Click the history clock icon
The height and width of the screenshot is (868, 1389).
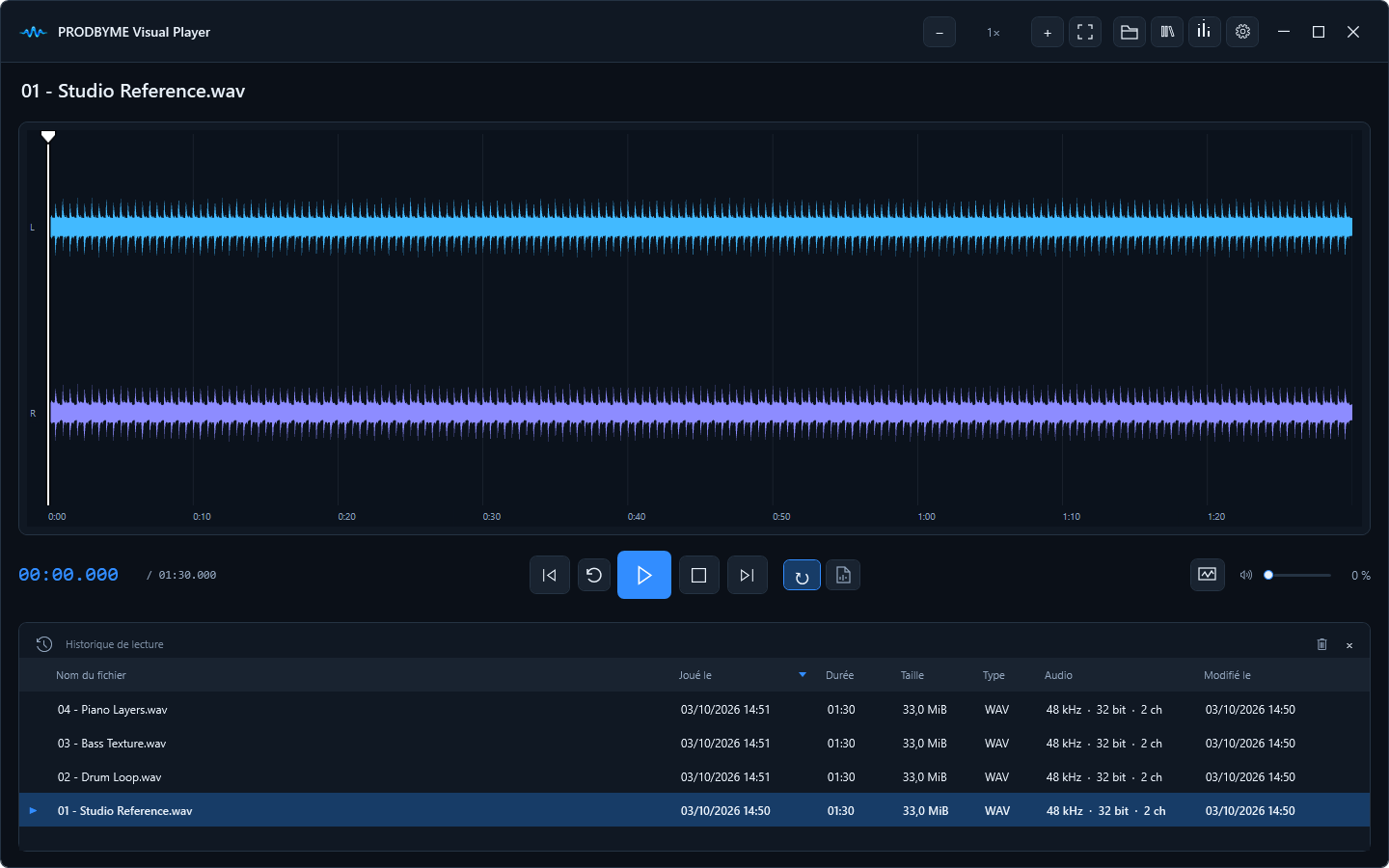coord(44,644)
